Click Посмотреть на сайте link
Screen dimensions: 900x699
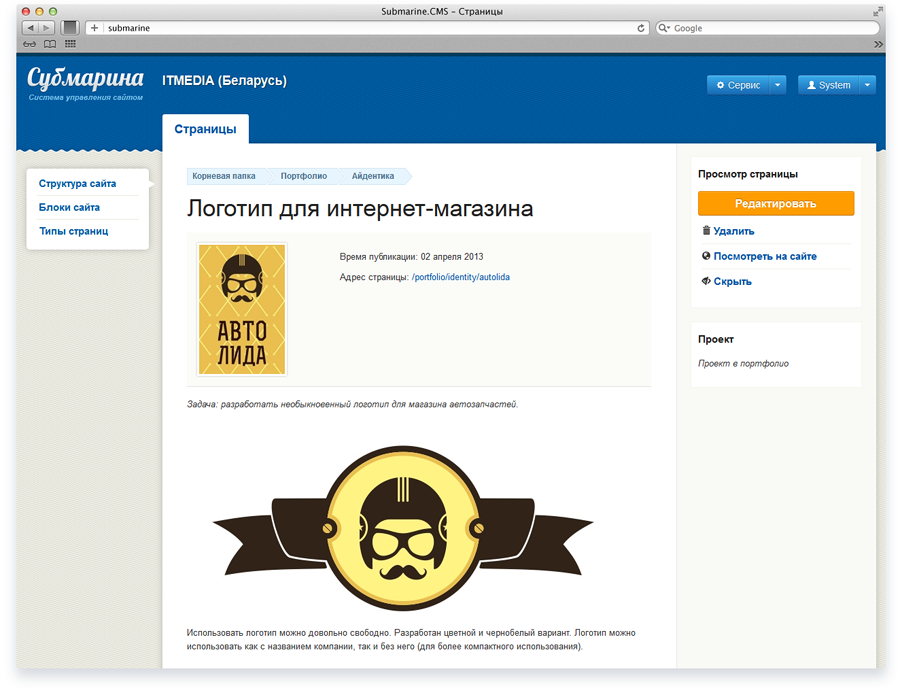tap(765, 257)
